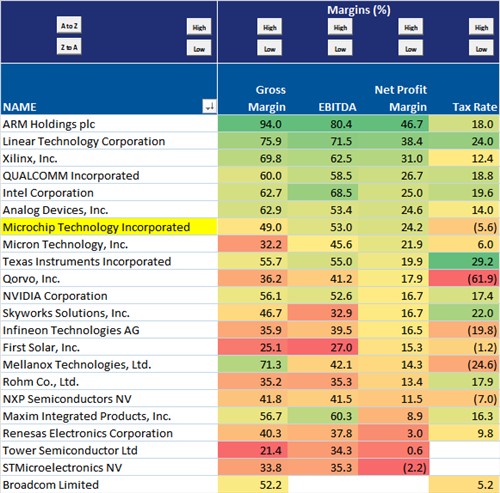Select the QUALCOMM Incorporated cell
The image size is (500, 493).
point(109,176)
